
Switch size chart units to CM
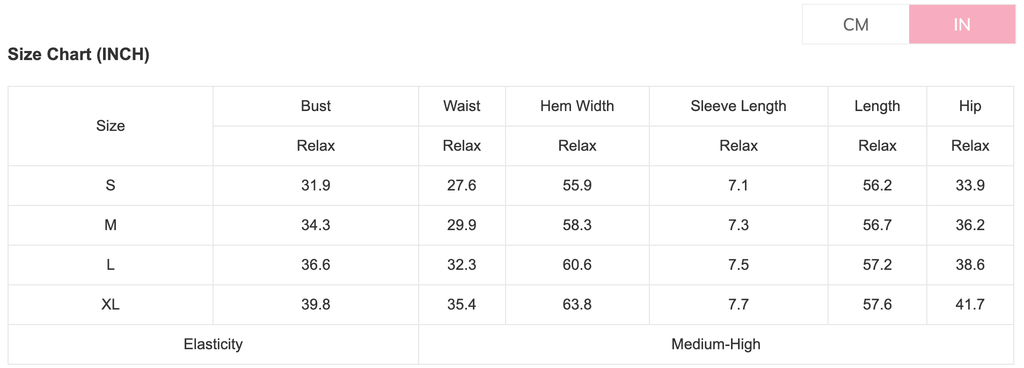pos(856,25)
